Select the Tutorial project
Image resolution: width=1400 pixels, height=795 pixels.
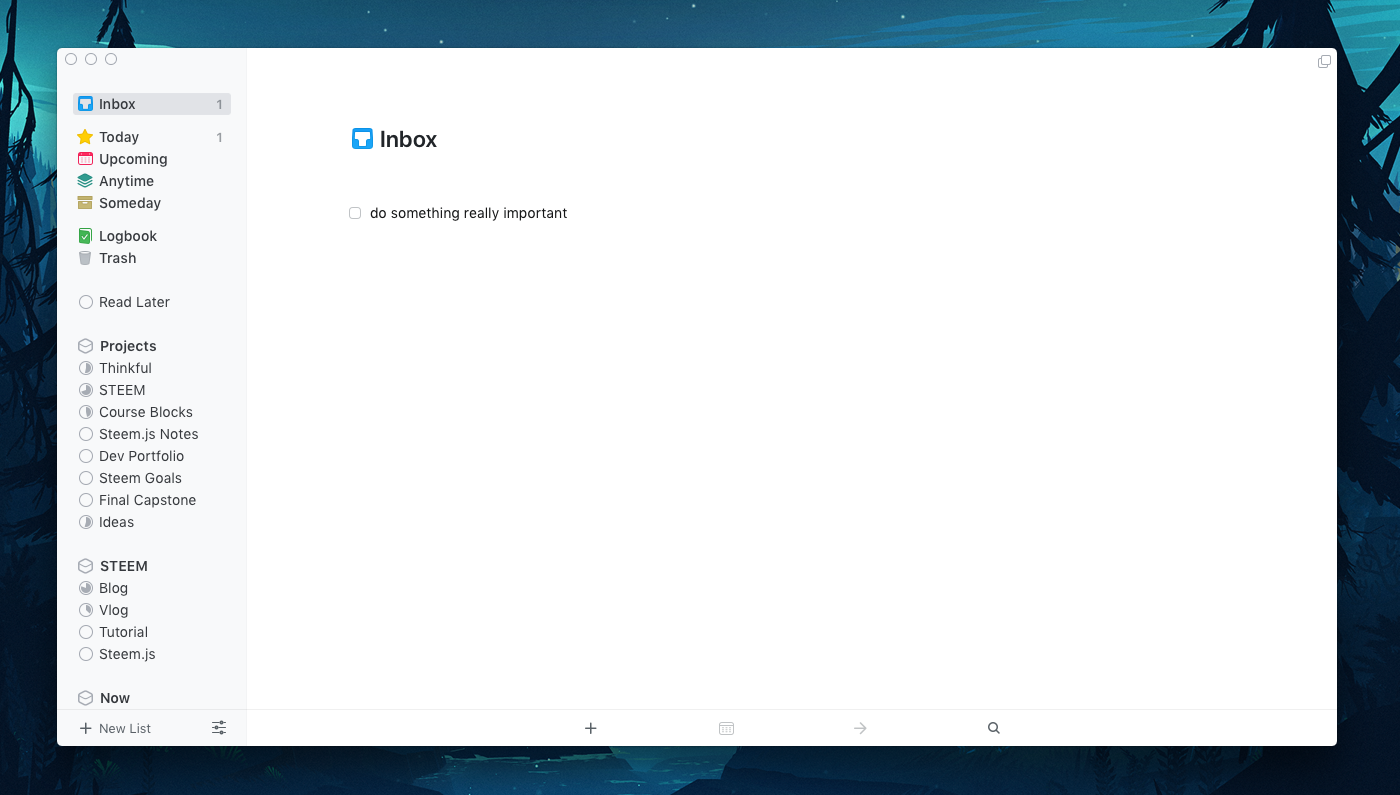152,632
